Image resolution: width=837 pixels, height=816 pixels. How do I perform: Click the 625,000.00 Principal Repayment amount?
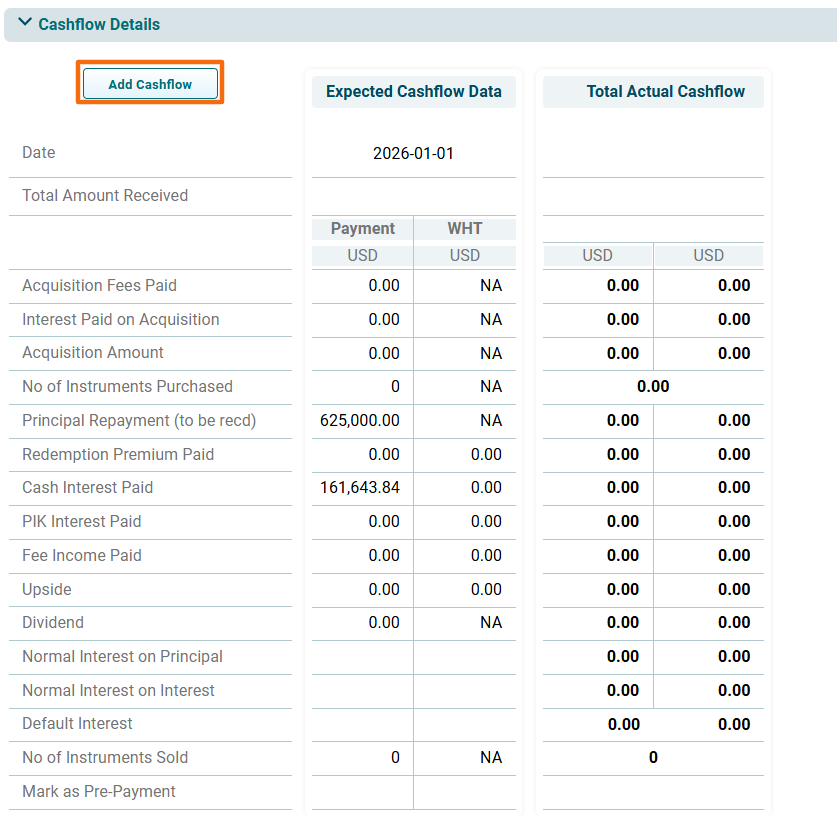point(360,421)
